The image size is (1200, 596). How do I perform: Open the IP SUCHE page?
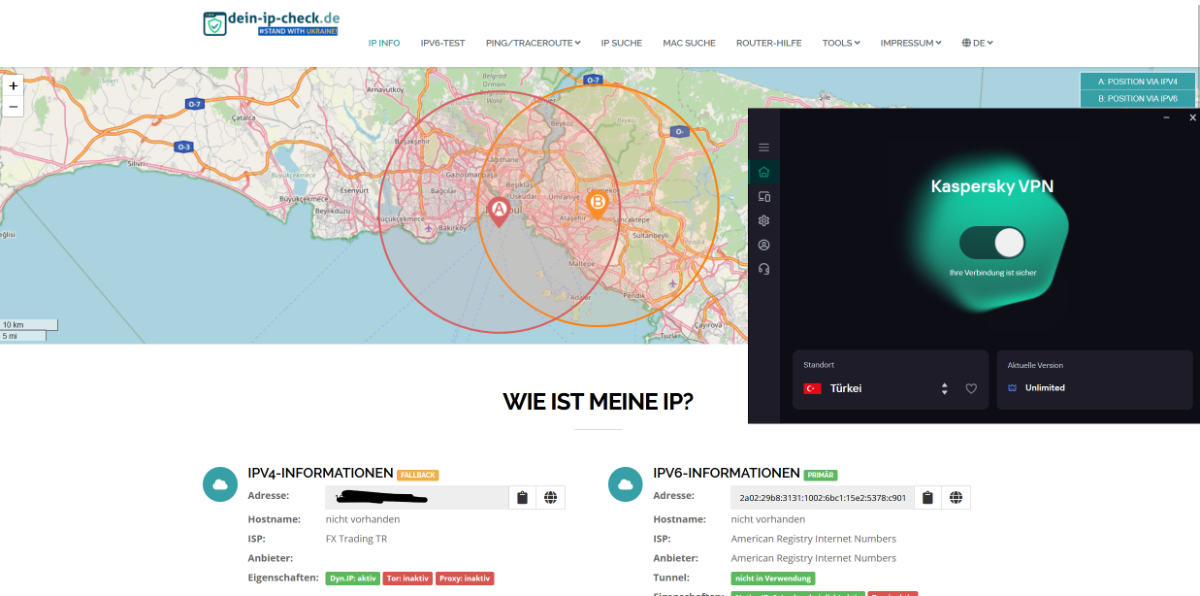click(621, 43)
